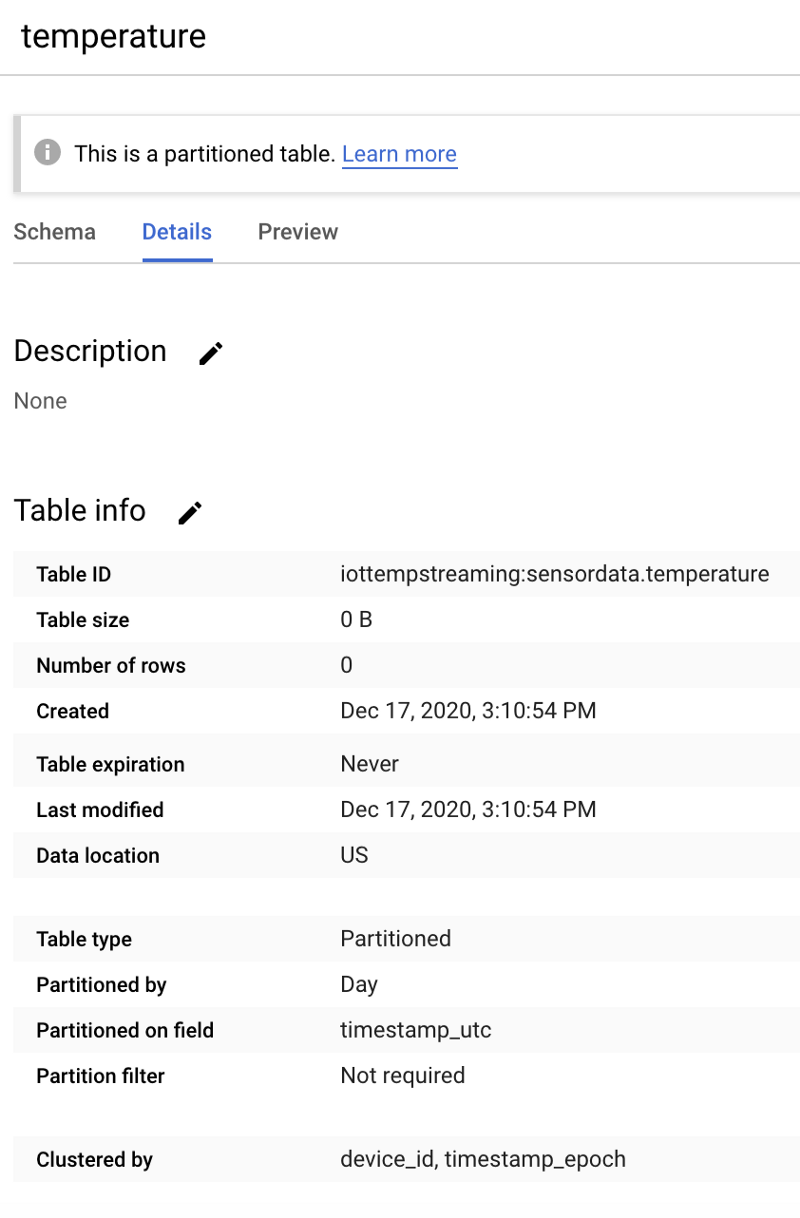Click the Created timestamp value
The image size is (800, 1218).
pos(468,711)
